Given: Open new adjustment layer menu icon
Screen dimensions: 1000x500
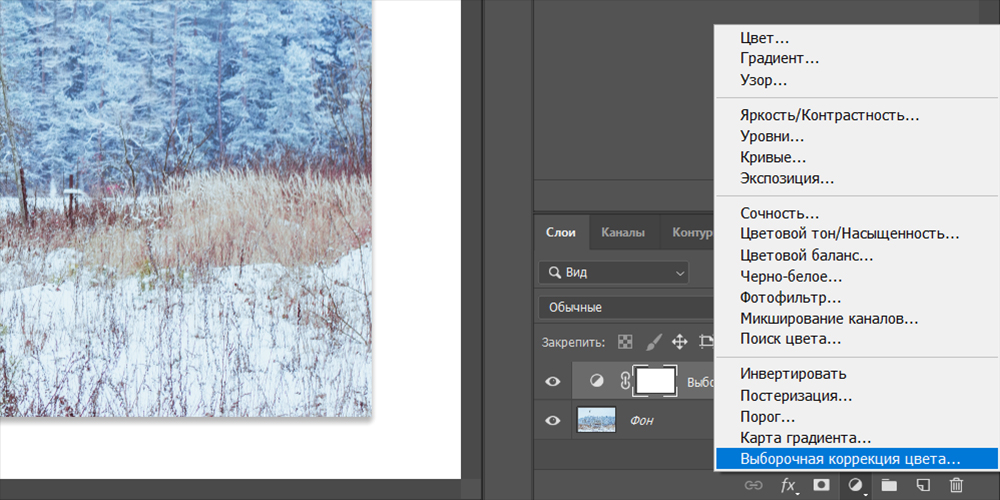Looking at the screenshot, I should (855, 485).
